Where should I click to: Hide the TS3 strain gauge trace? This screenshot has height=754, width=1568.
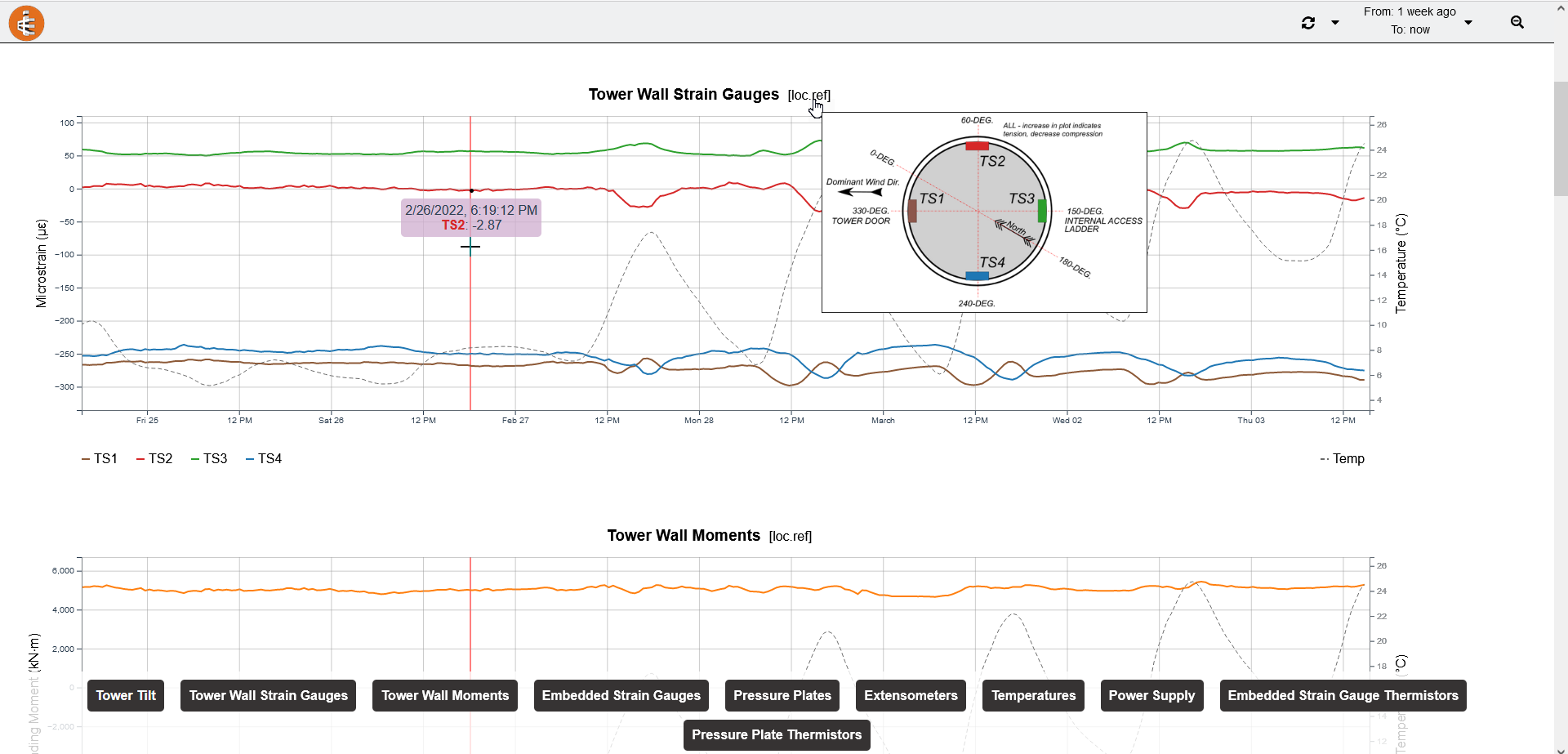(x=215, y=458)
